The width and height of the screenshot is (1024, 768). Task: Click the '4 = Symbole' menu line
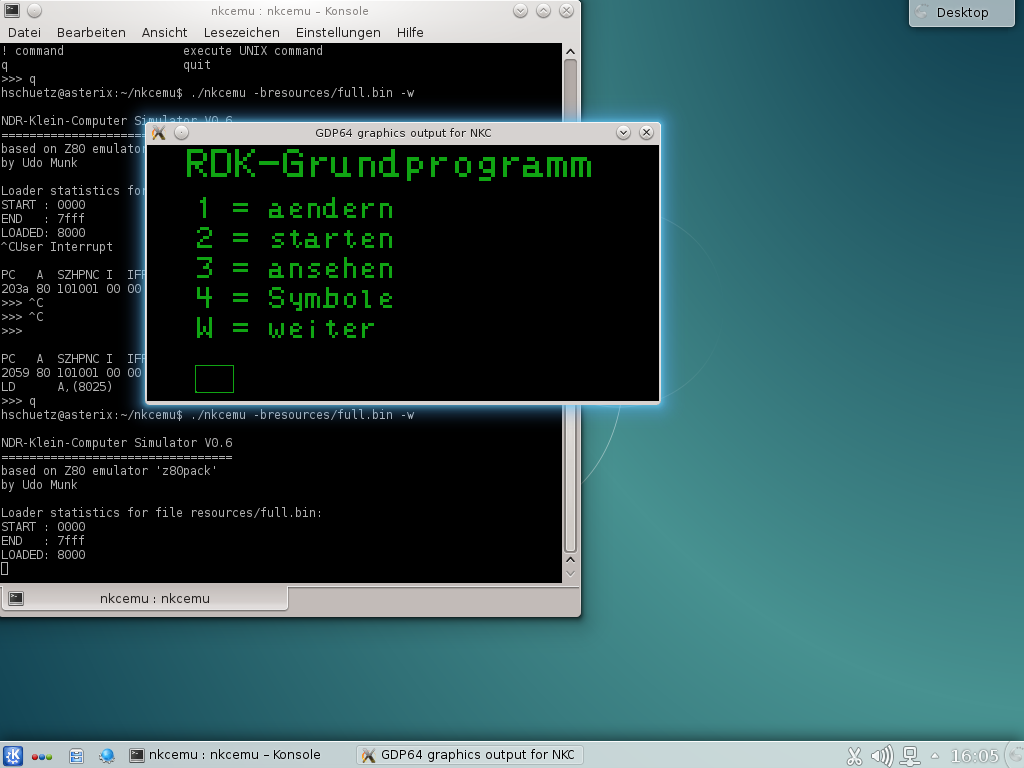295,298
